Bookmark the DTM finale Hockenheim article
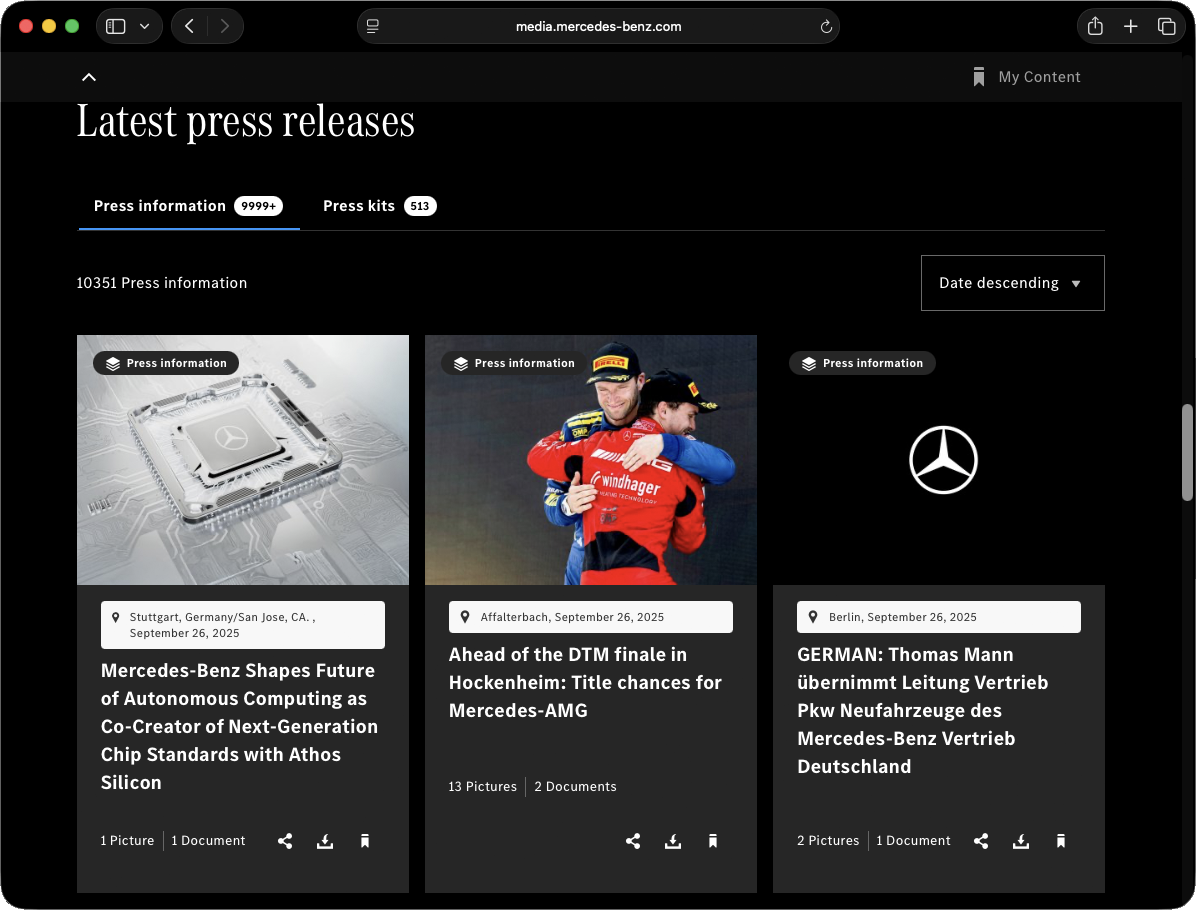The height and width of the screenshot is (910, 1196). (x=712, y=841)
